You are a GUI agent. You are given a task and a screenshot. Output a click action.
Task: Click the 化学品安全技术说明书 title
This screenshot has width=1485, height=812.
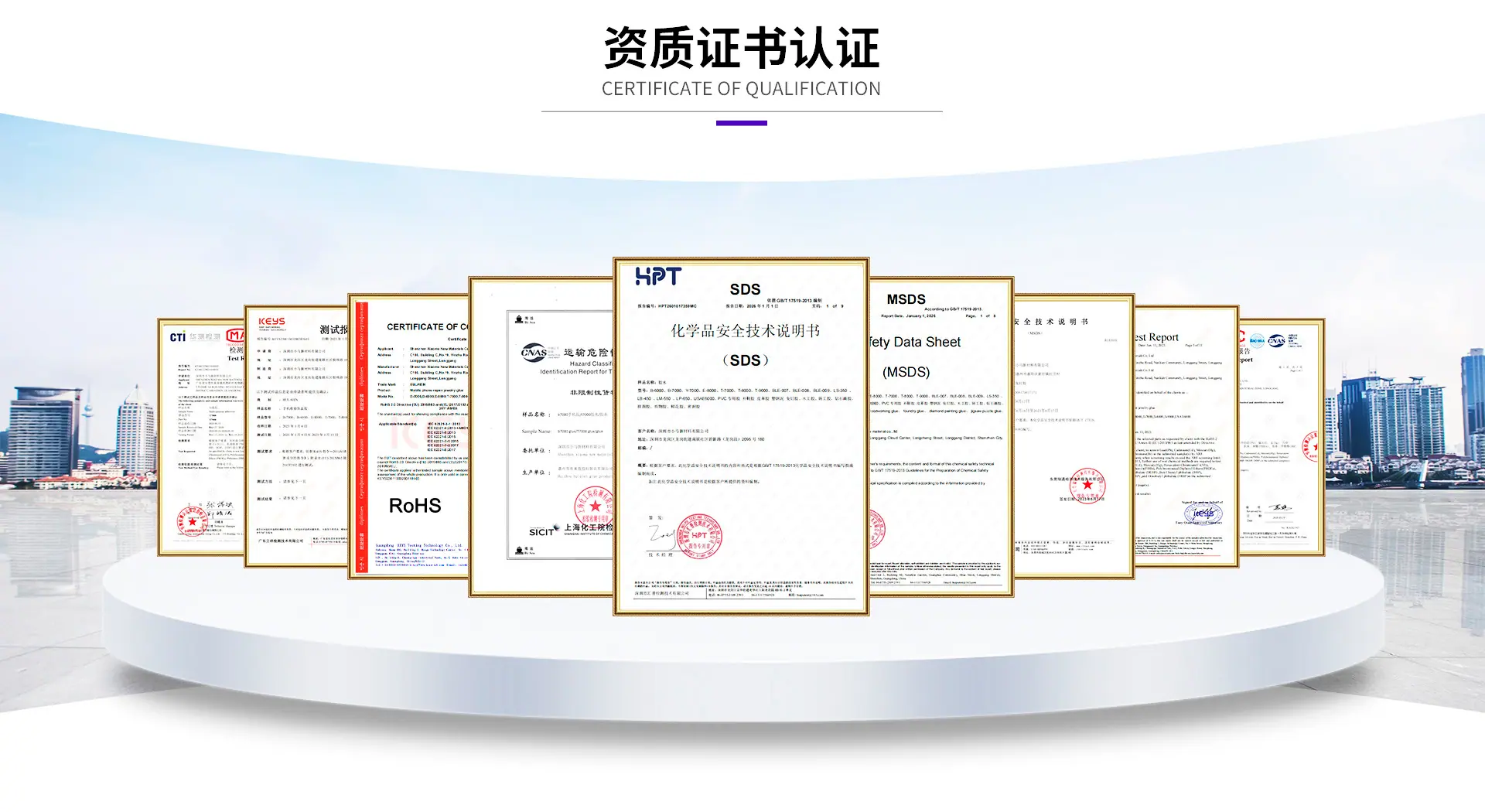(745, 331)
